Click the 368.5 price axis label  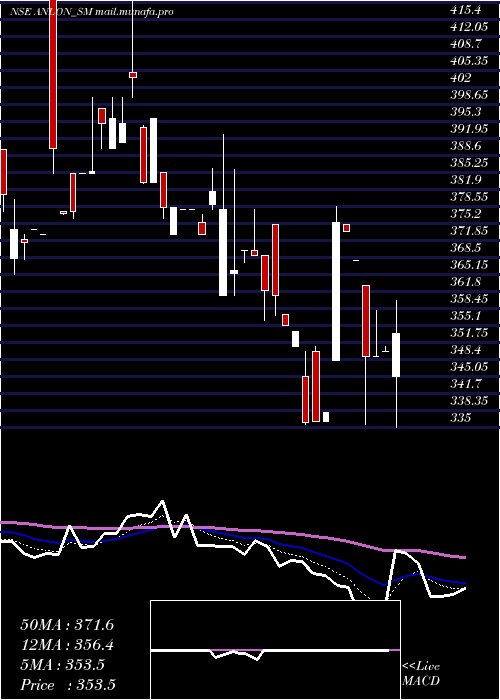[x=465, y=248]
